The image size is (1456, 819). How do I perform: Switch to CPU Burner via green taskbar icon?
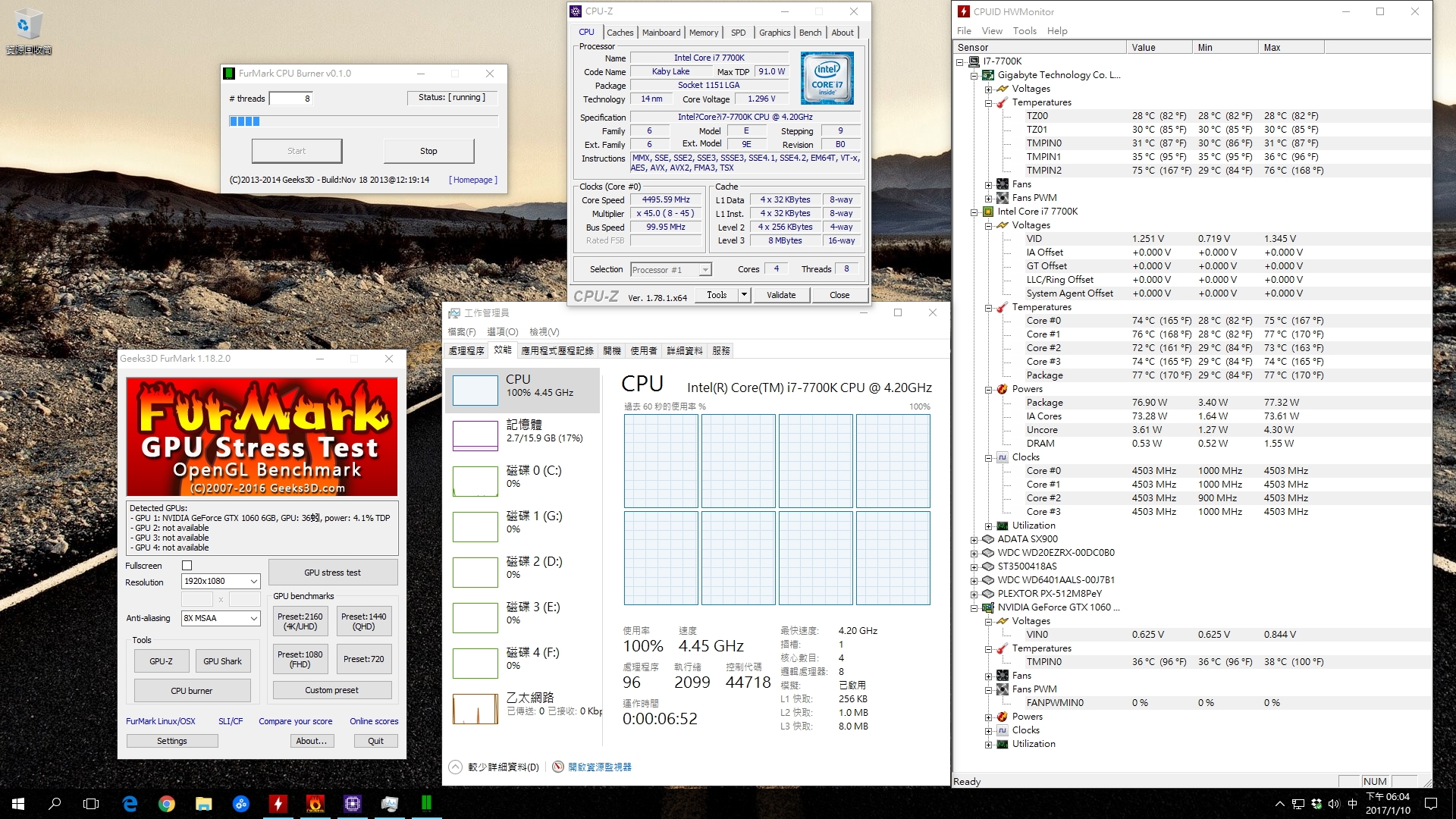click(x=426, y=804)
